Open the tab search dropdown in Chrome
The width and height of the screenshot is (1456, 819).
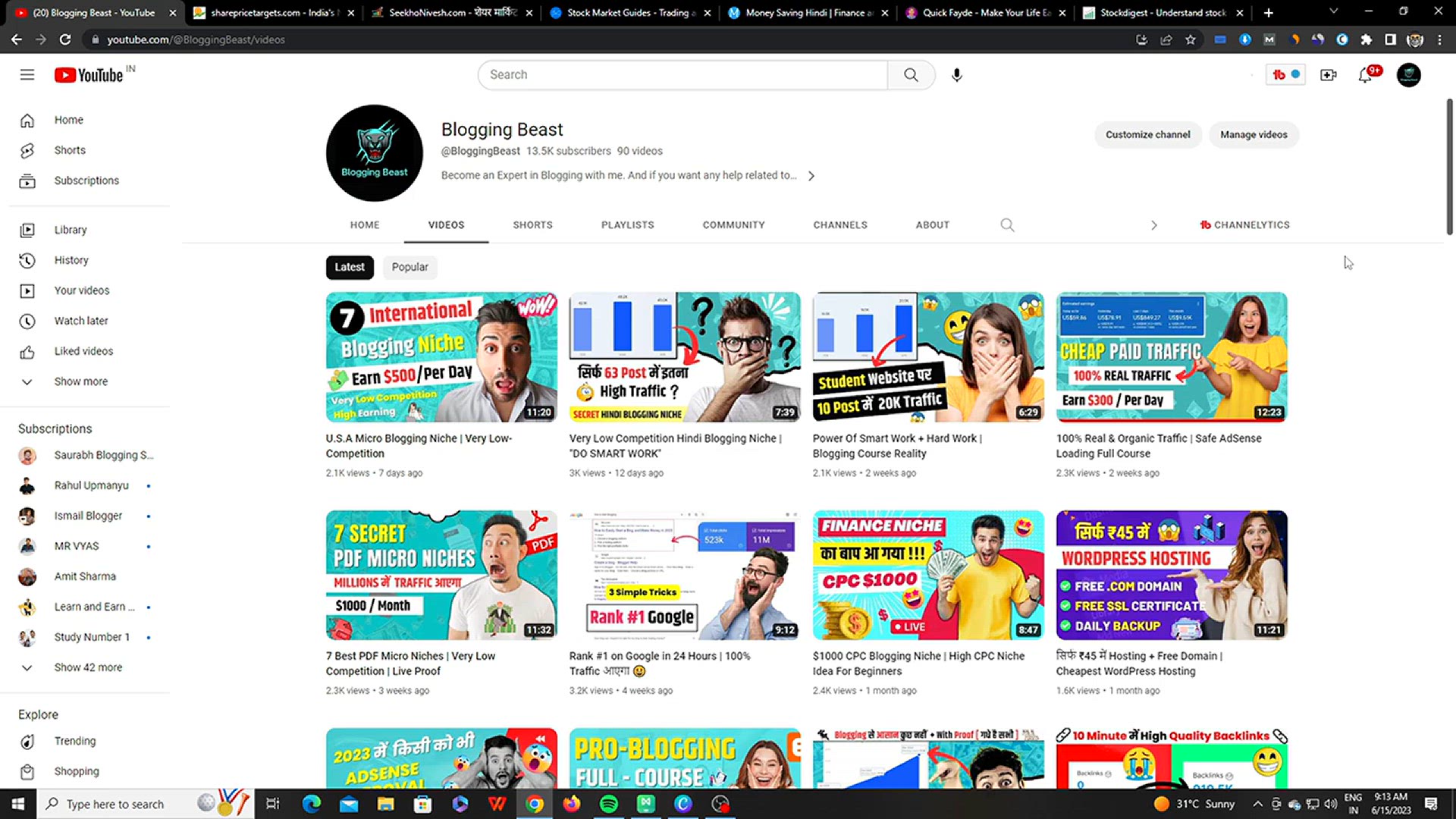1333,12
